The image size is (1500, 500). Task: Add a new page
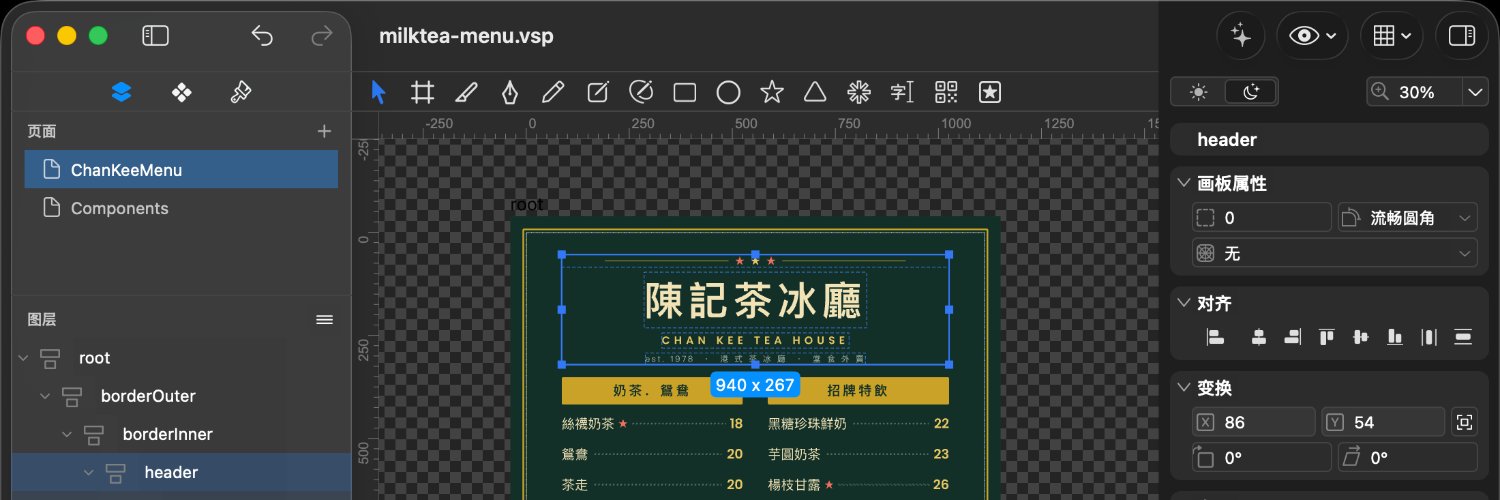[324, 131]
